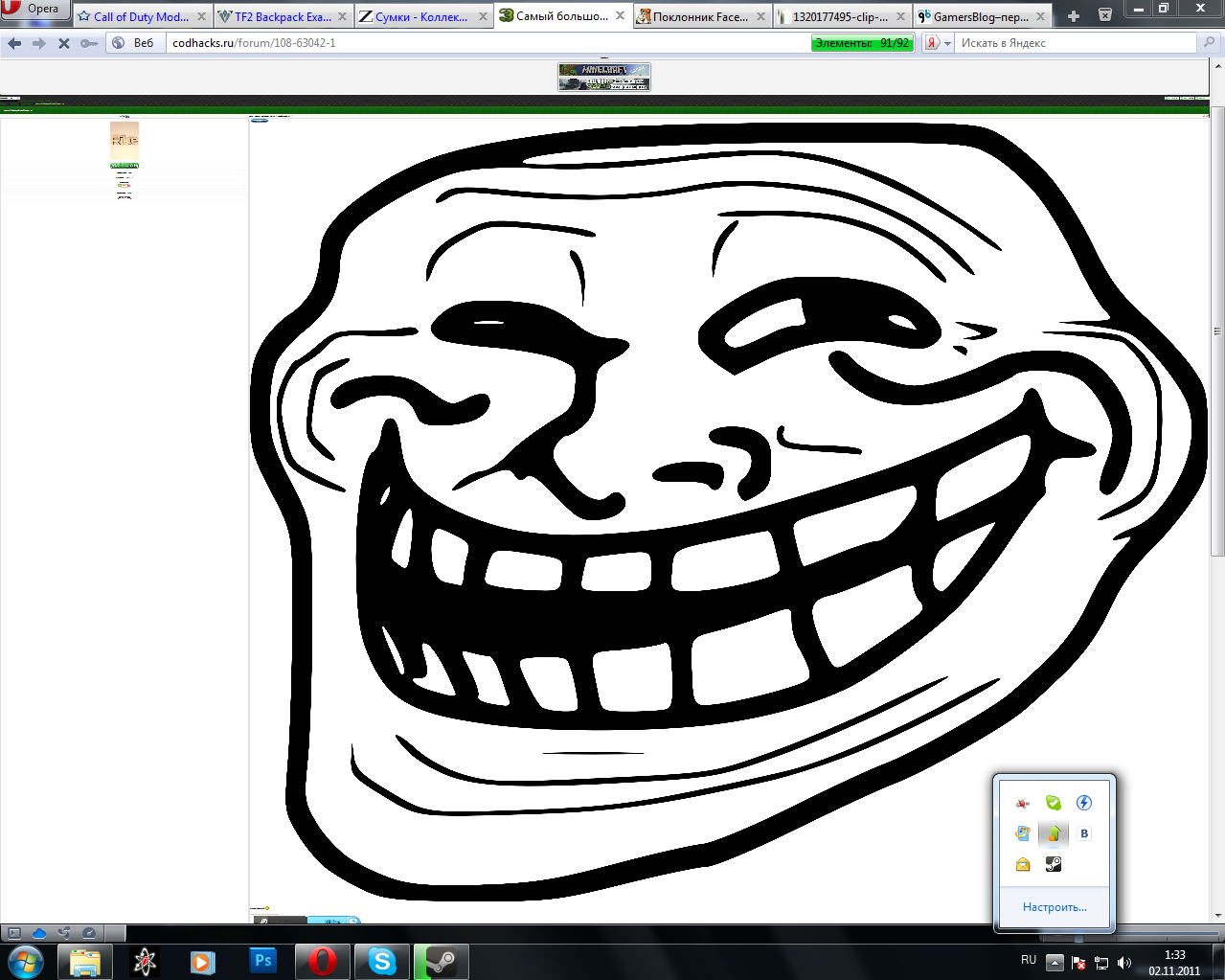Open Skype from the taskbar
Screen dimensions: 1225x980
coord(382,962)
